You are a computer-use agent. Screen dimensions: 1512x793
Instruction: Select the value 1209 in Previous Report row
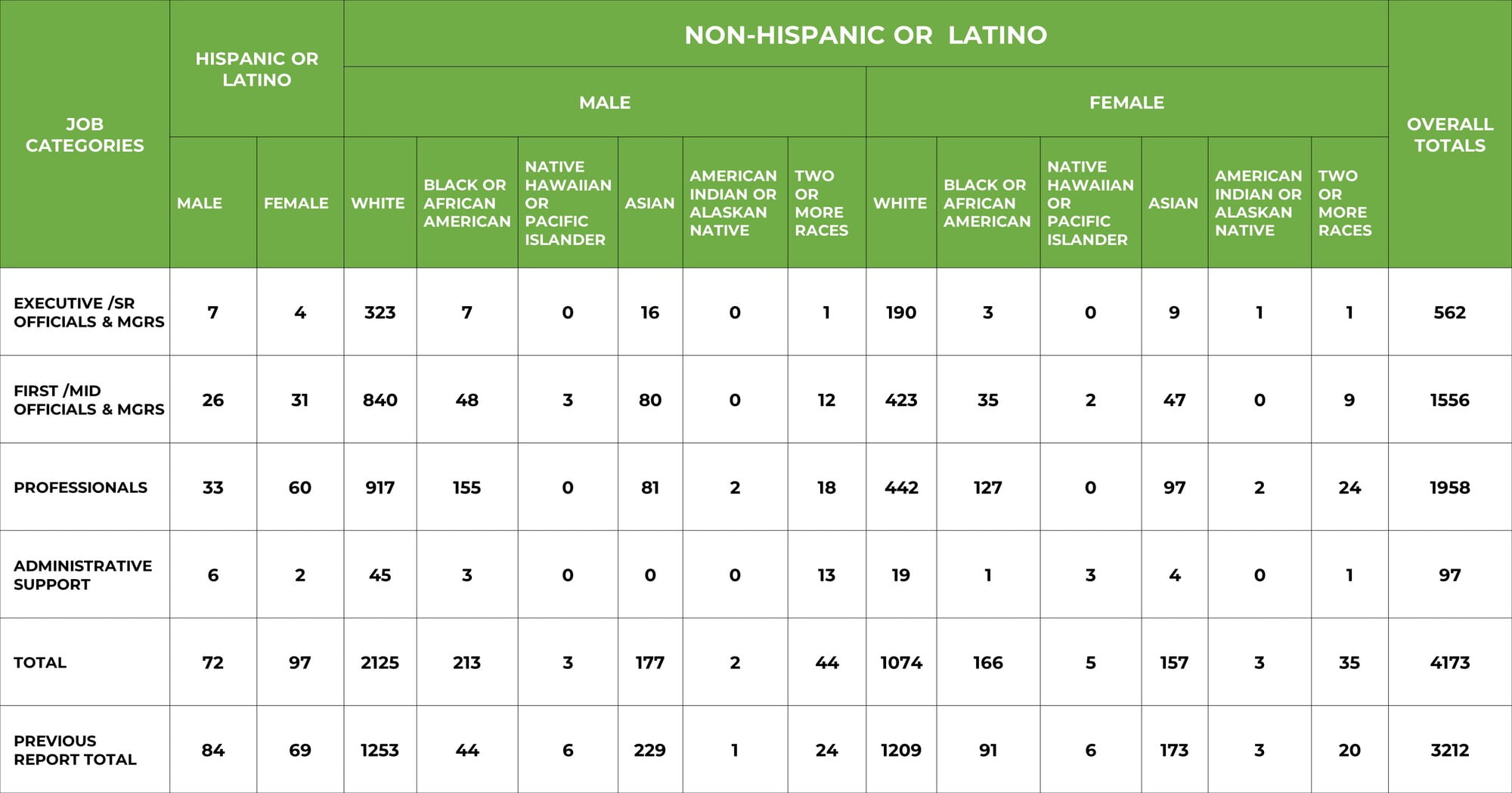click(x=901, y=750)
